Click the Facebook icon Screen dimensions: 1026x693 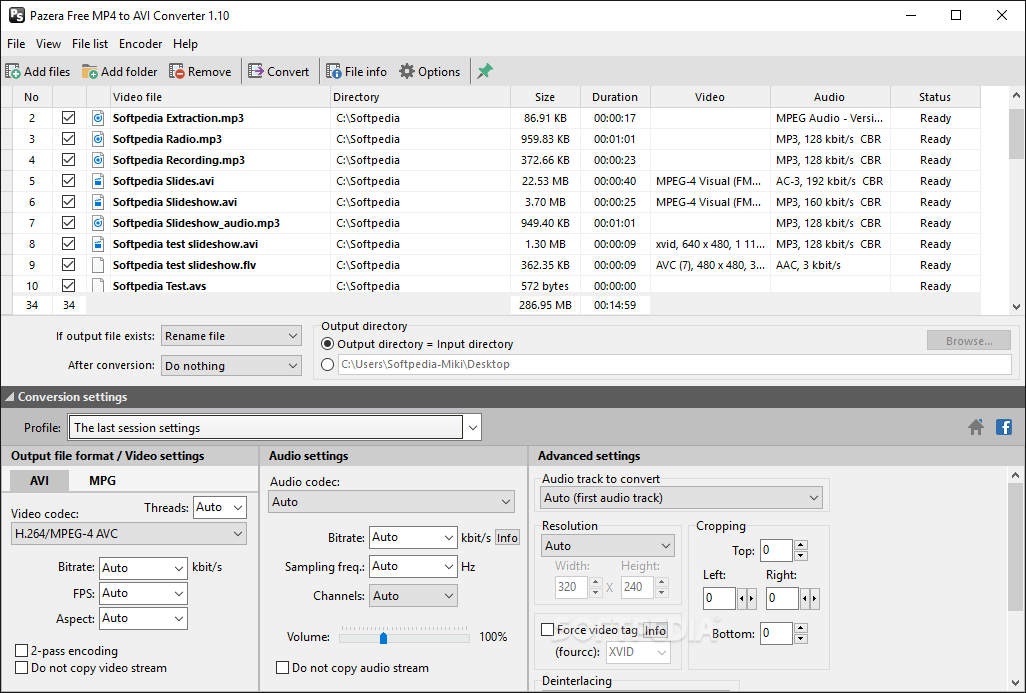pos(1003,428)
